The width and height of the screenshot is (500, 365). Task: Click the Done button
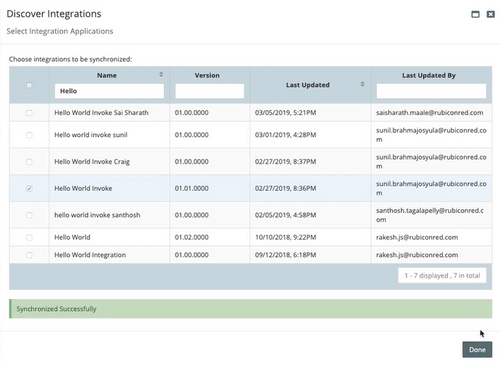[x=477, y=350]
